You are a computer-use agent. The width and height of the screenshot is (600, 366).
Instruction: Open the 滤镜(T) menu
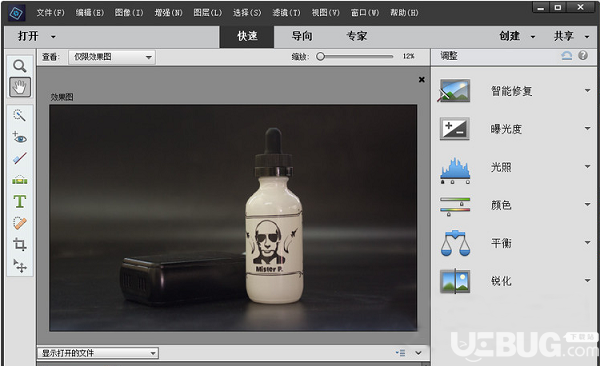(286, 13)
